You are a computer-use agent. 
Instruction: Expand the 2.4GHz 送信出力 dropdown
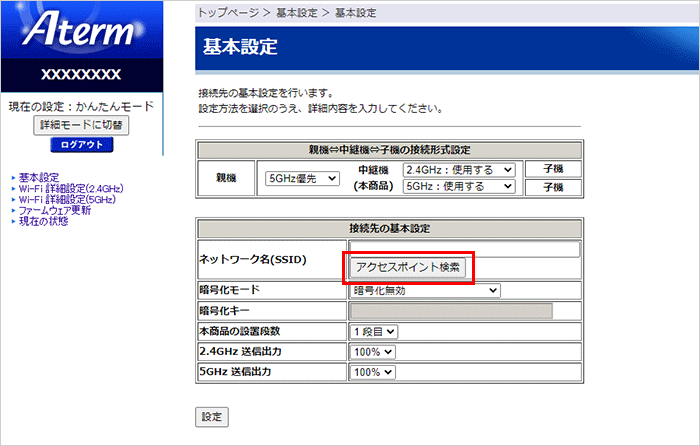[374, 352]
